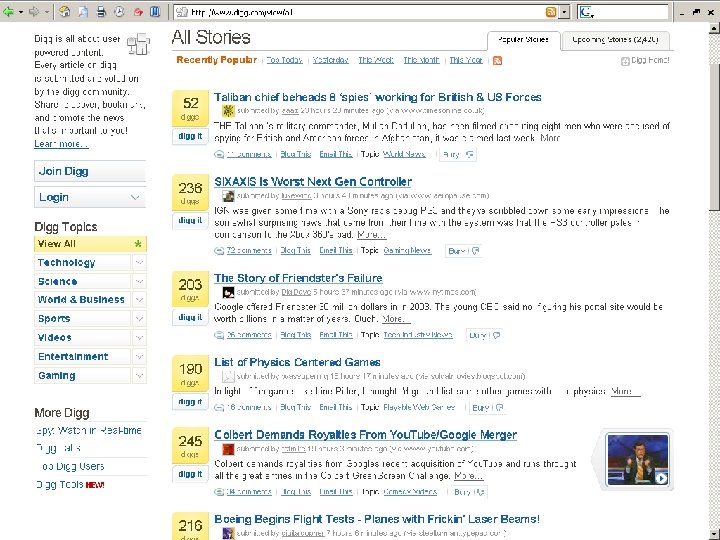Image resolution: width=720 pixels, height=540 pixels.
Task: Expand the Technology topic arrow
Action: [139, 263]
